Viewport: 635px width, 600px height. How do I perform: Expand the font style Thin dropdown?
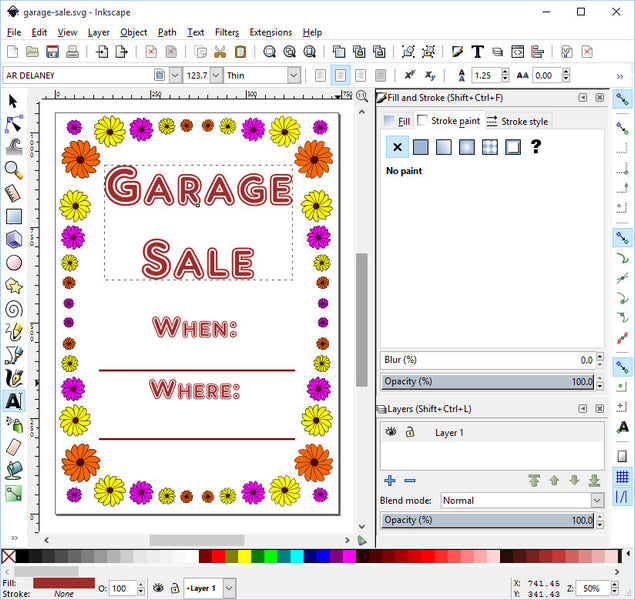[293, 75]
